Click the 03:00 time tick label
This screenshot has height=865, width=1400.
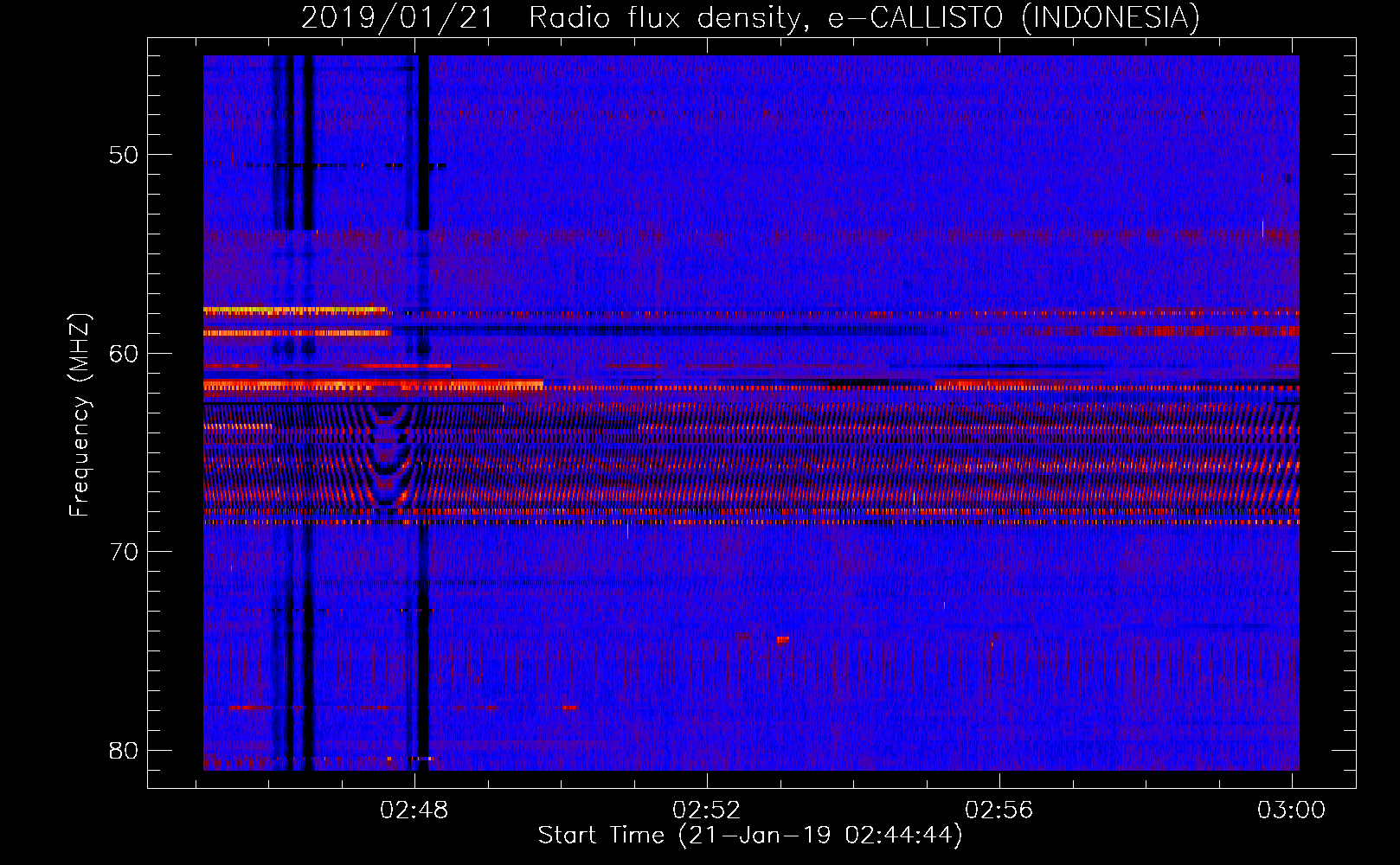point(1291,810)
